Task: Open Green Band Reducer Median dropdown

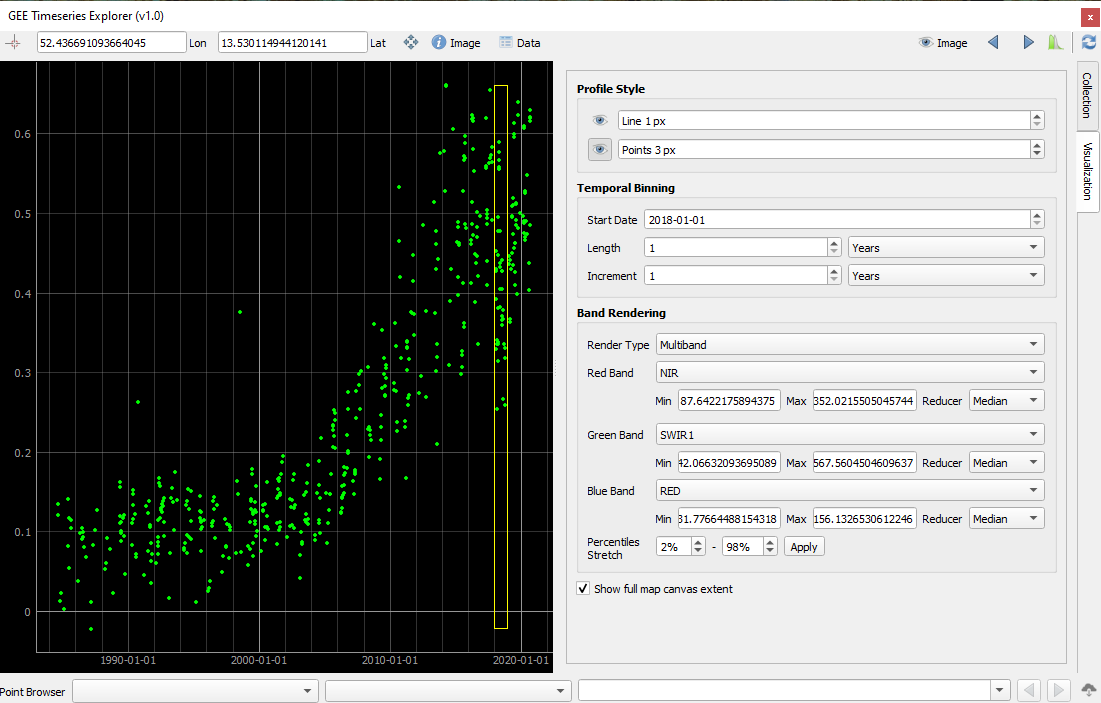Action: [x=1007, y=463]
